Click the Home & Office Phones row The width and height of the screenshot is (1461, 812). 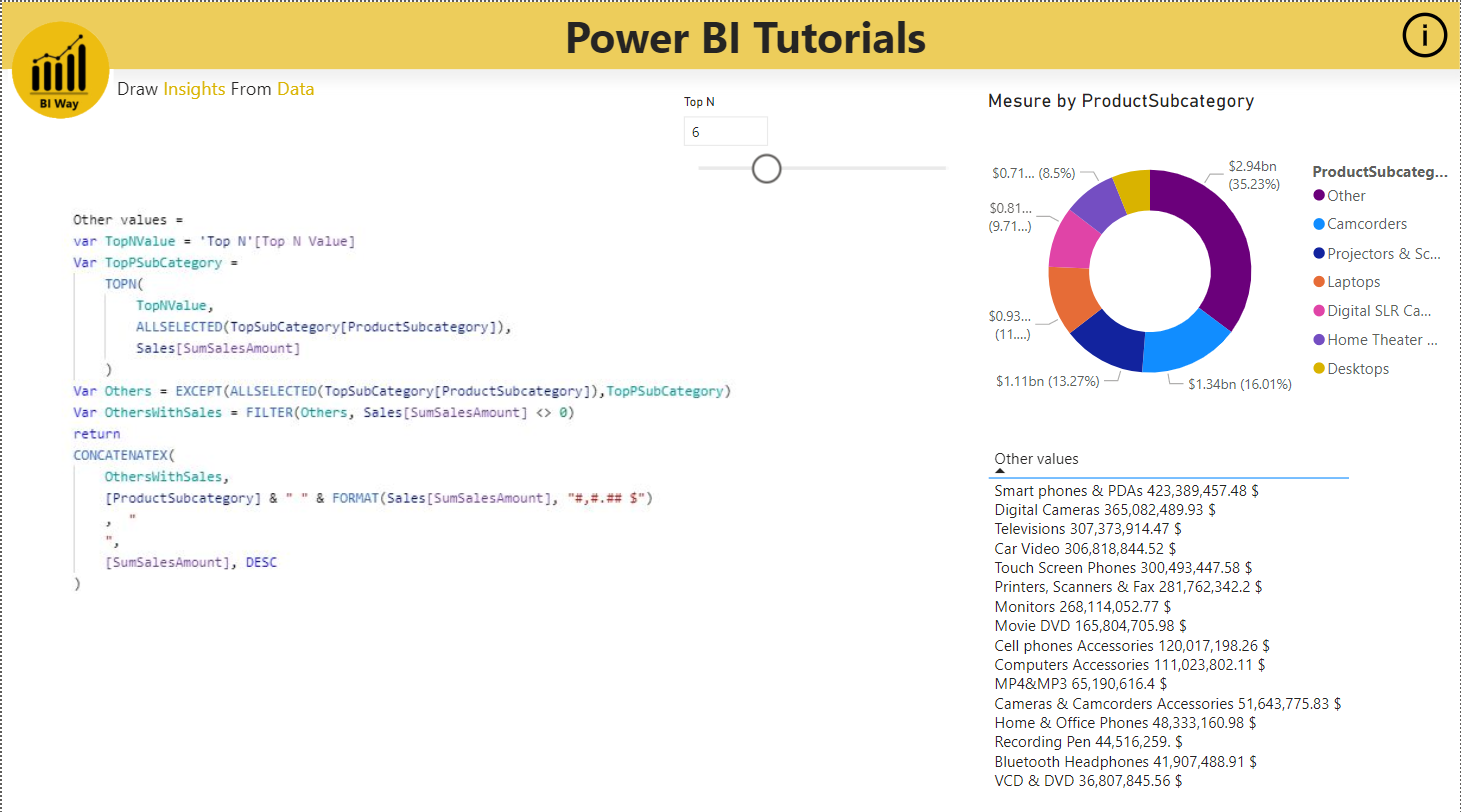[x=1126, y=723]
